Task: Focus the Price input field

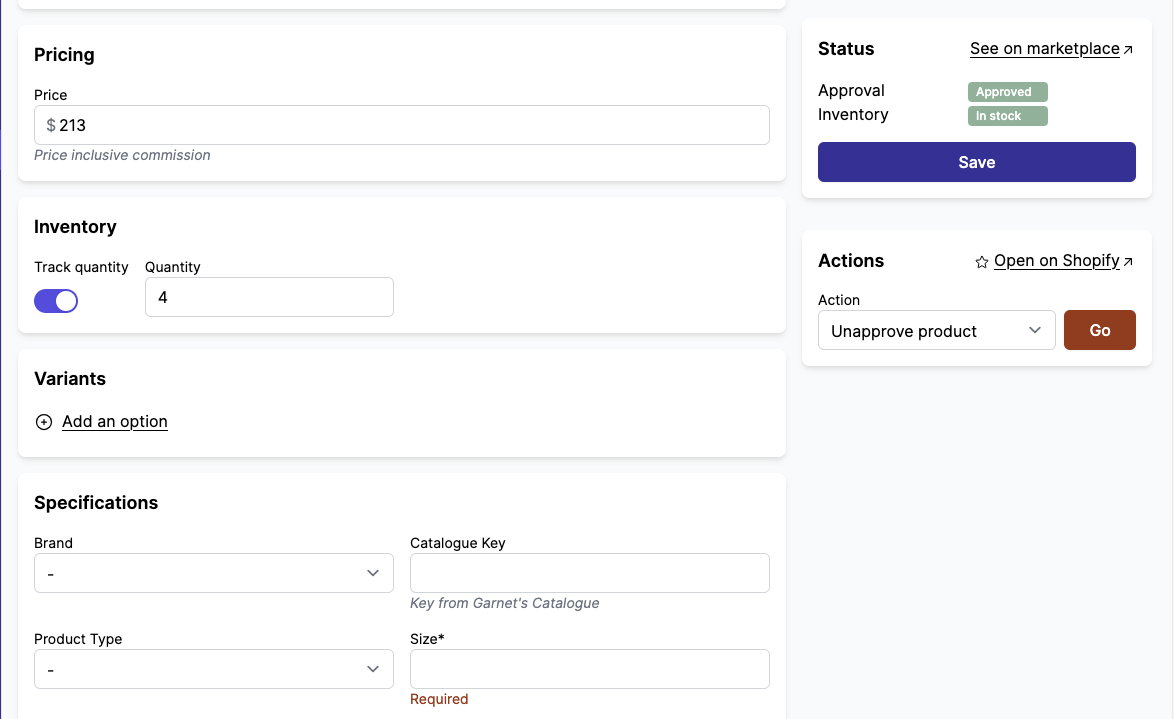Action: coord(410,125)
